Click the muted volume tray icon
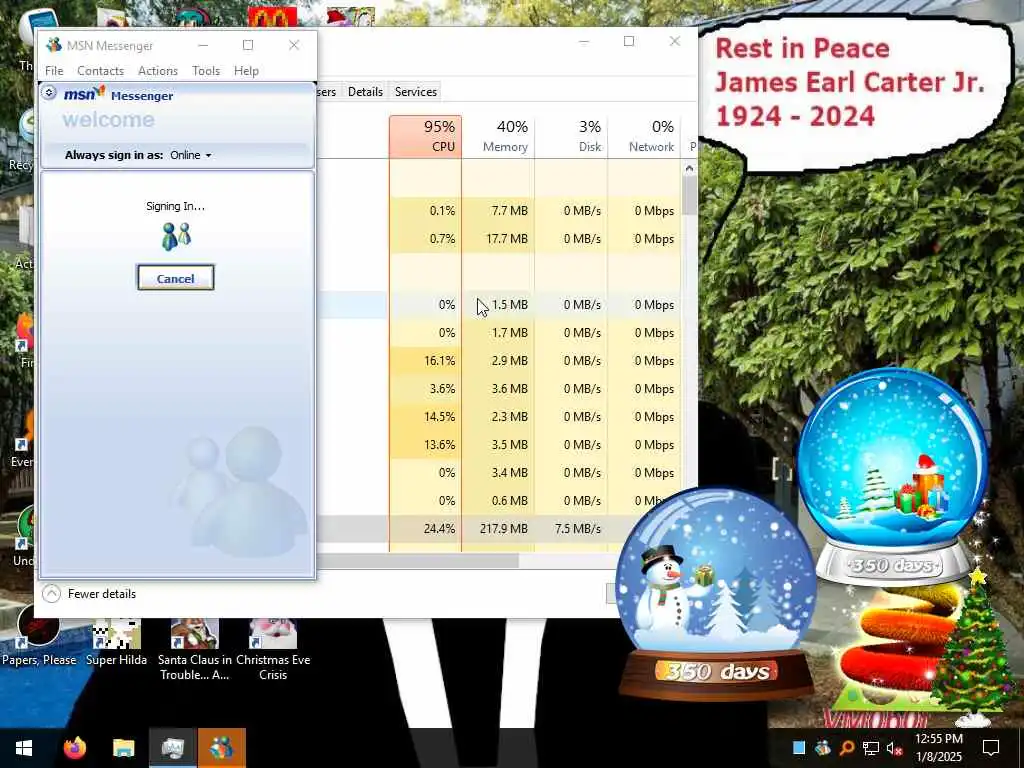 [x=894, y=748]
